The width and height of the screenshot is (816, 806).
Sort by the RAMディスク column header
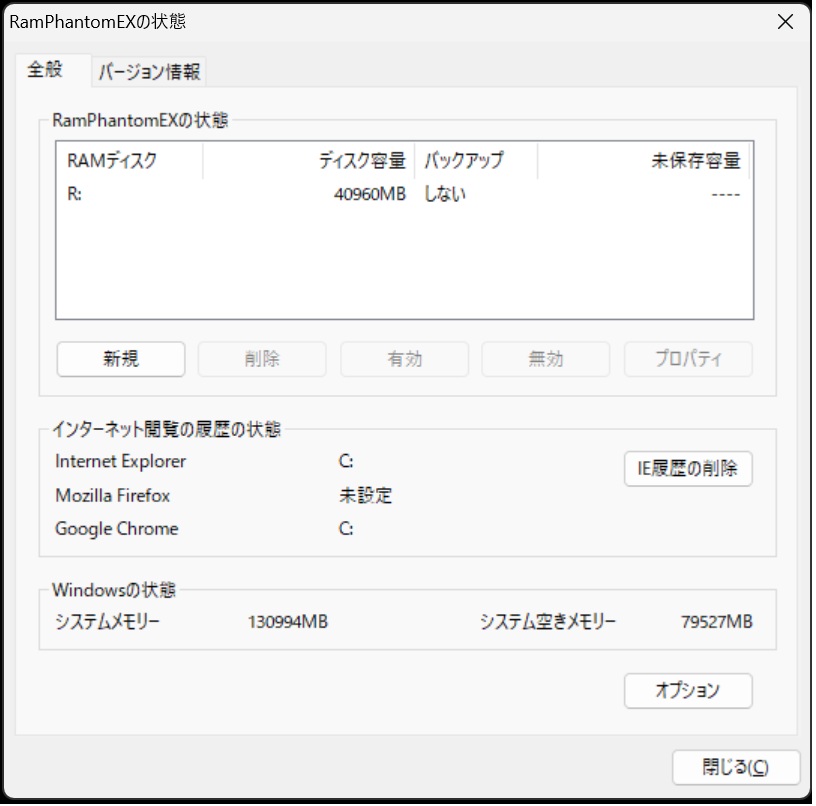(x=128, y=161)
